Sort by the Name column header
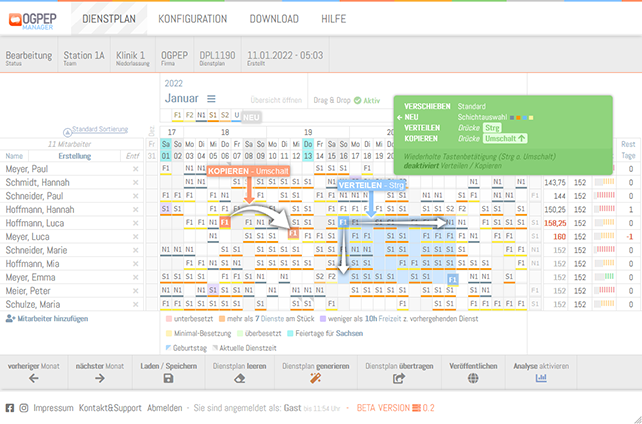 pos(14,156)
